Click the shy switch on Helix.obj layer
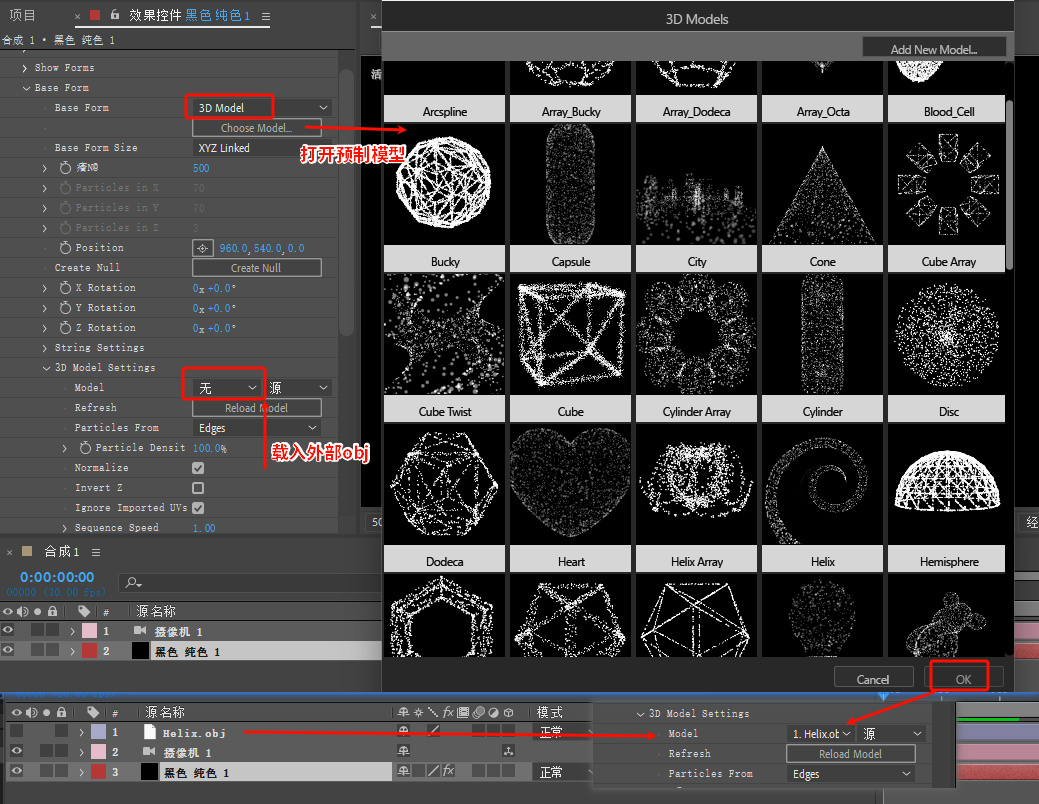1039x804 pixels. (403, 730)
